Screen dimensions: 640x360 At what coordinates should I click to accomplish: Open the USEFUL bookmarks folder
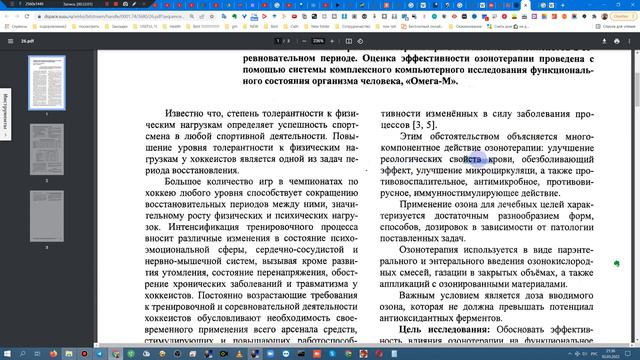145,26
